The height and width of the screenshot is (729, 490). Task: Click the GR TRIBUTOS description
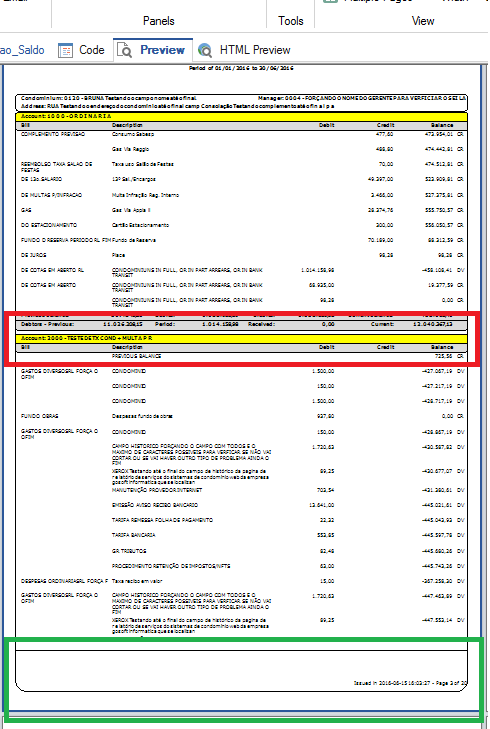point(129,551)
